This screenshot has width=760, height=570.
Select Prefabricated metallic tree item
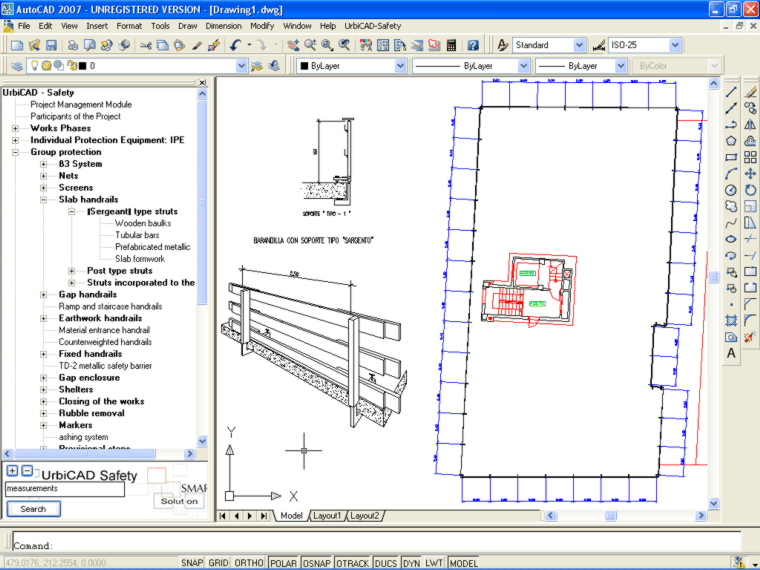coord(153,247)
